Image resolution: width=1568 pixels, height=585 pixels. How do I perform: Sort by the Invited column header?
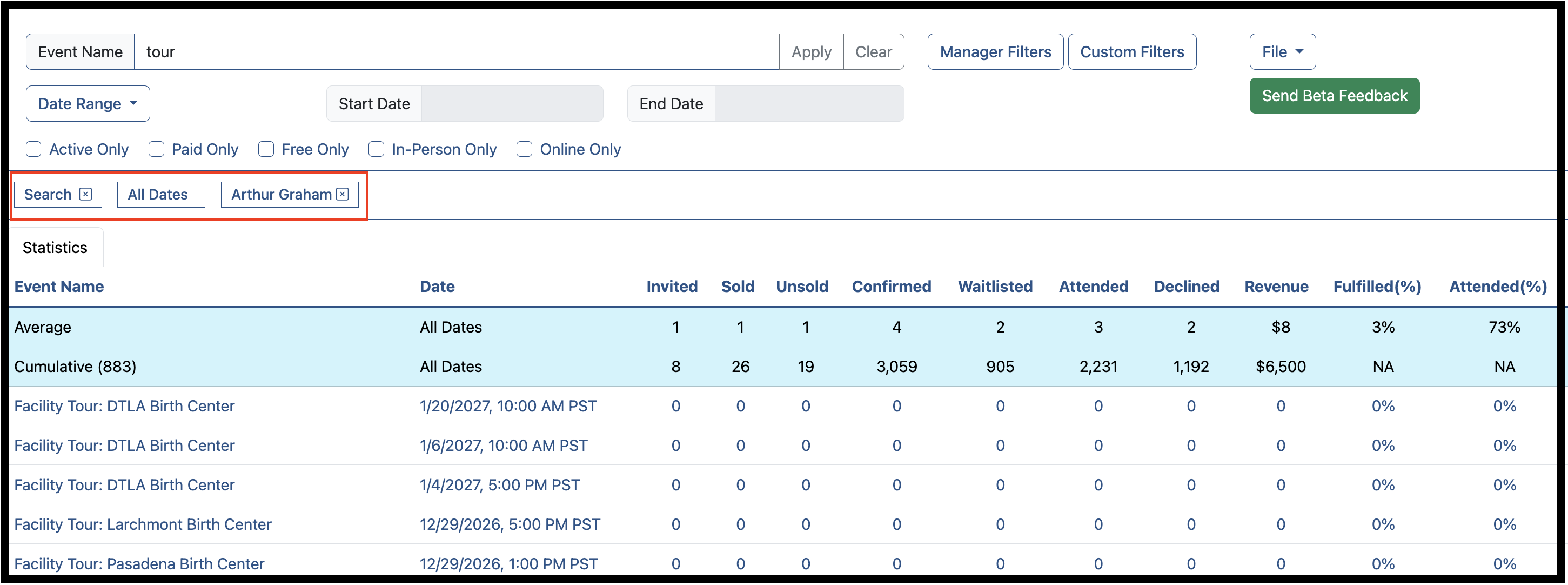(x=672, y=287)
